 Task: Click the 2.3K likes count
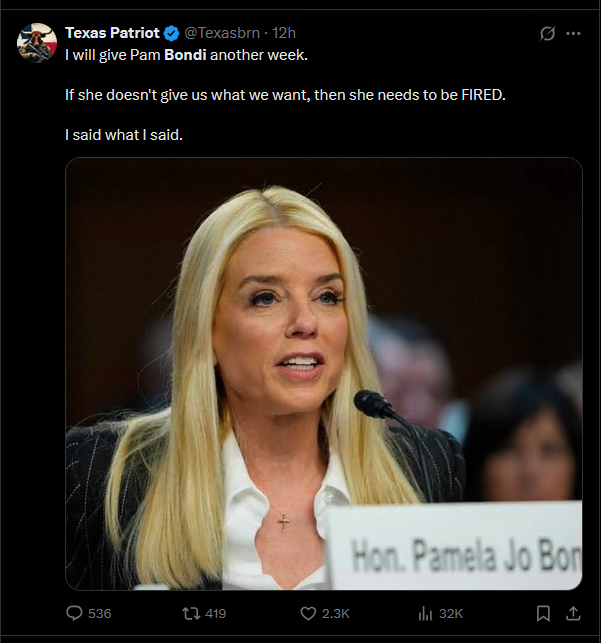(x=336, y=613)
